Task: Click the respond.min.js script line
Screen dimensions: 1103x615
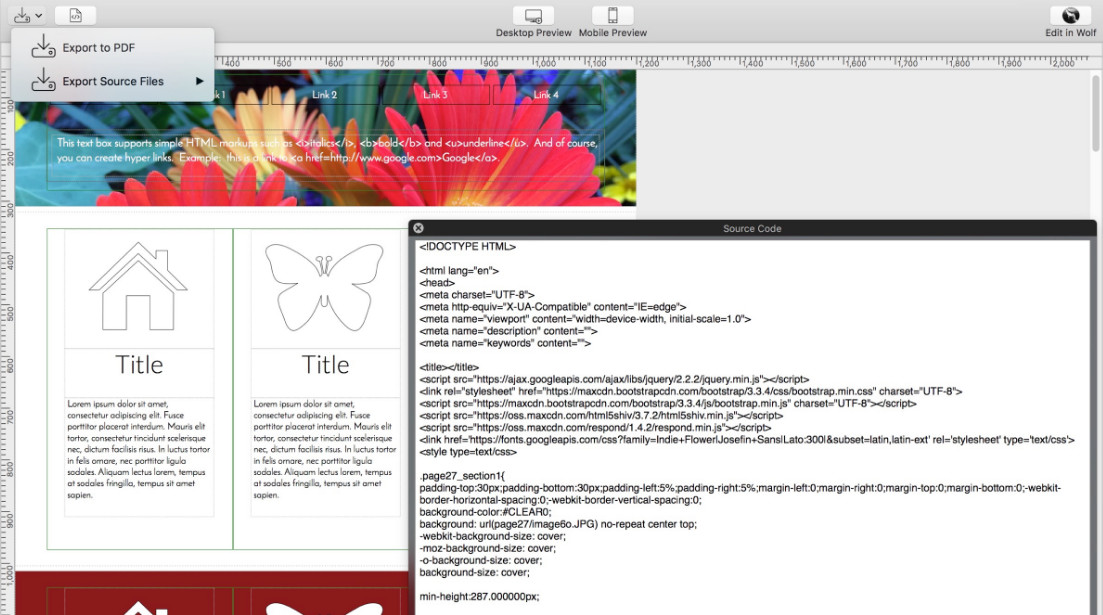Action: (595, 428)
